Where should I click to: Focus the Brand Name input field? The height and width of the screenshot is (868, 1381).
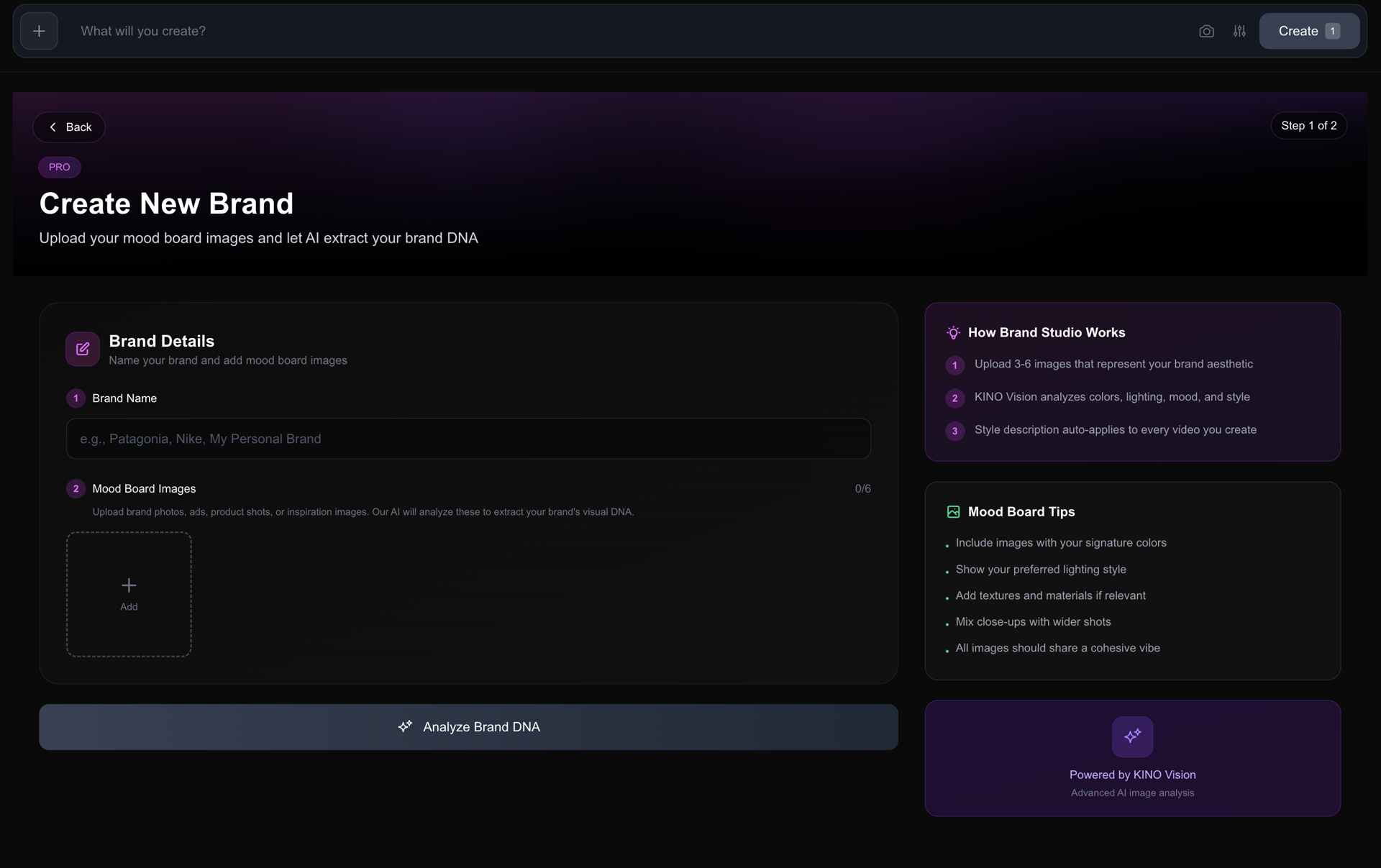(468, 439)
